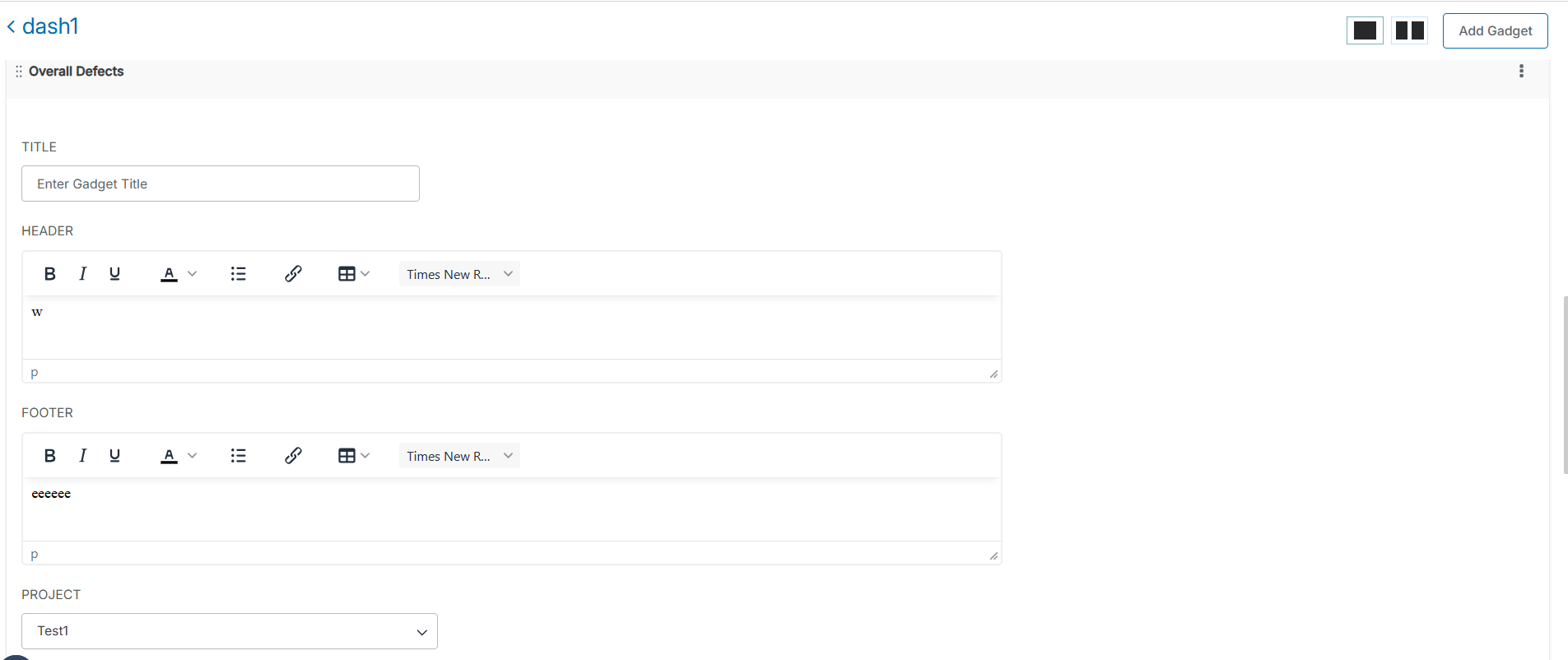This screenshot has height=660, width=1568.
Task: Click the bulleted list icon in the Header toolbar
Action: tap(238, 273)
